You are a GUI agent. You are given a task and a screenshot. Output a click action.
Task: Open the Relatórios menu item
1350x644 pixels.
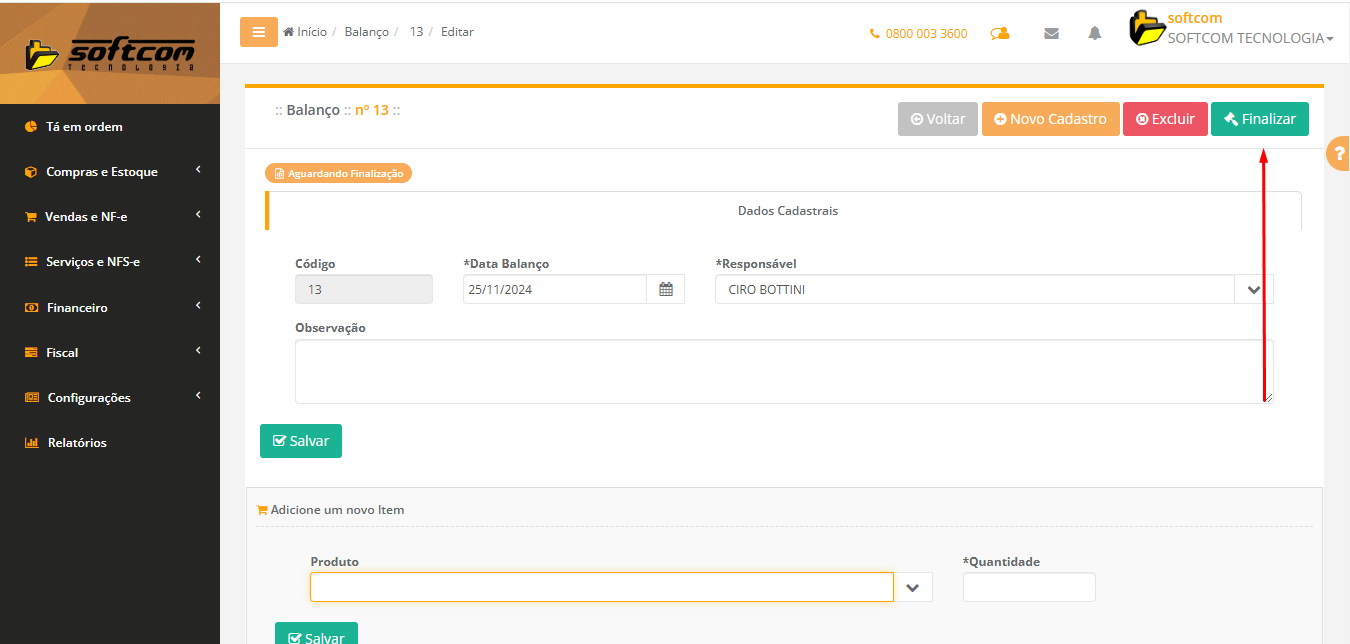[77, 443]
